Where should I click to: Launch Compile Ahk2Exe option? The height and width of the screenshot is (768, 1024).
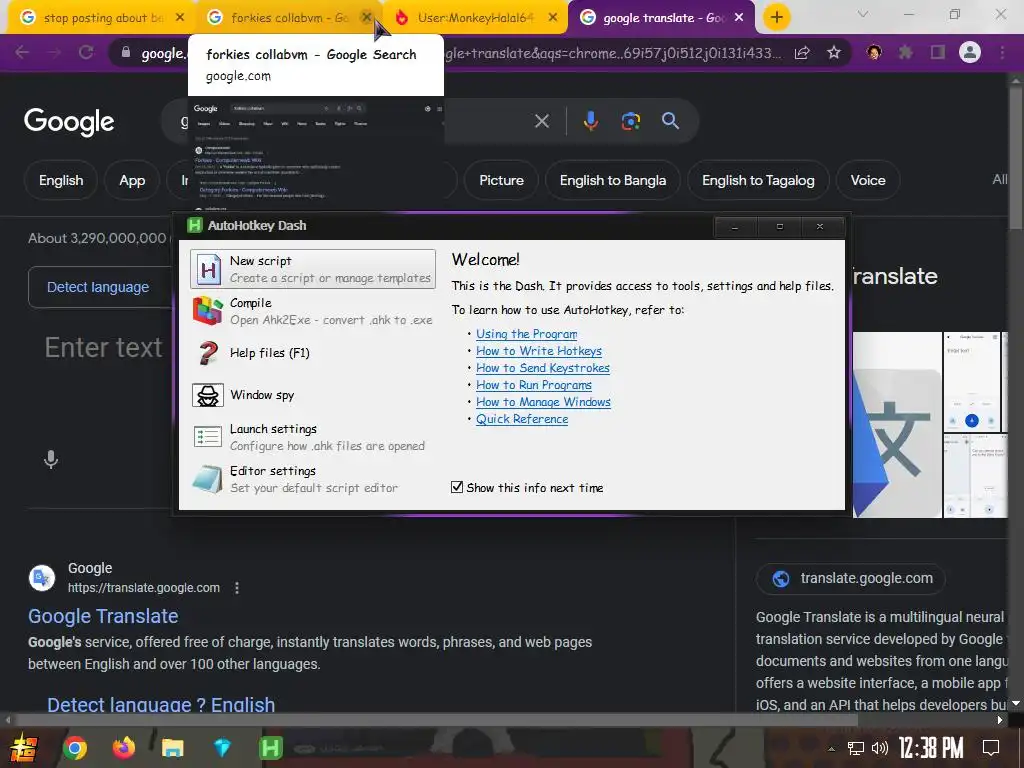point(313,312)
